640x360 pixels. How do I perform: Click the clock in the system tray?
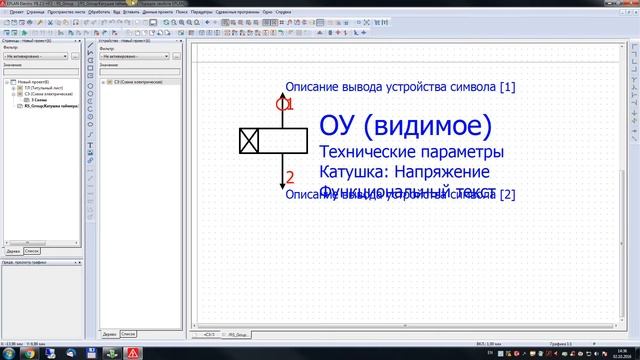(x=622, y=353)
